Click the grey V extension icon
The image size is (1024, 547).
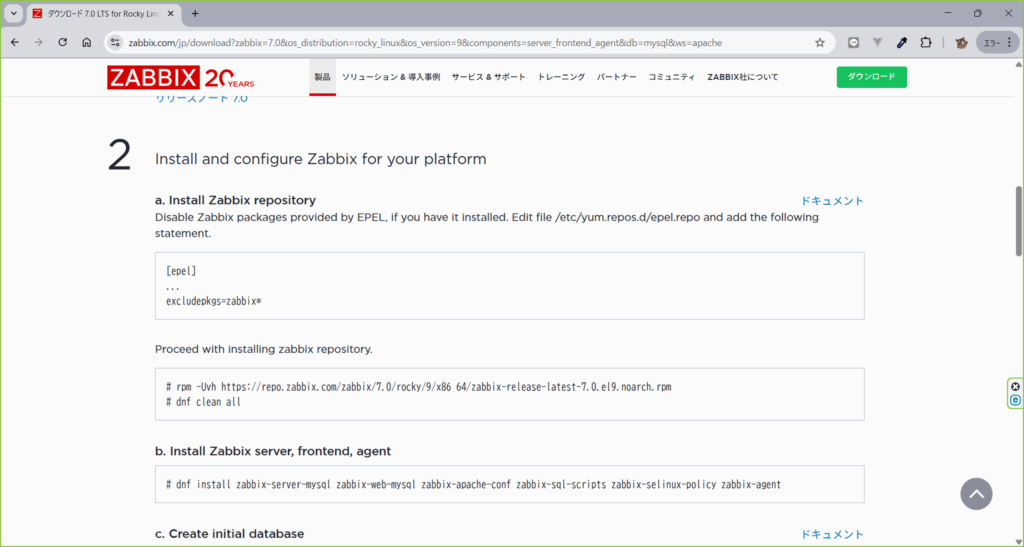(878, 42)
